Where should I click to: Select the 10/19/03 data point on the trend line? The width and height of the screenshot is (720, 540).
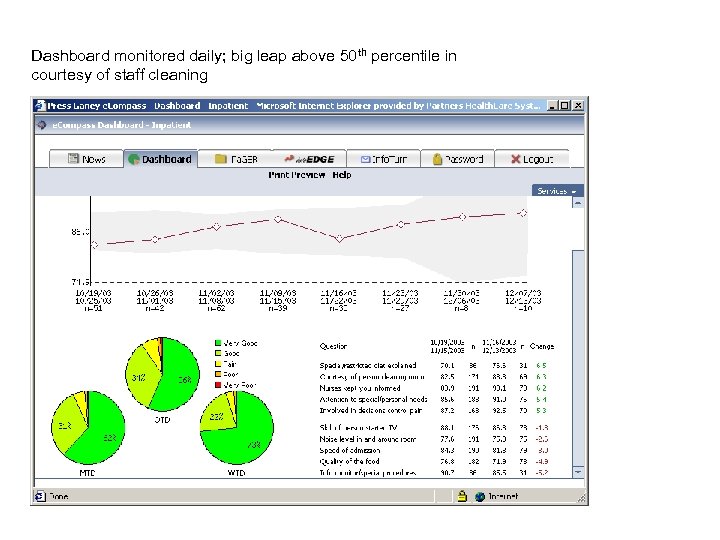(x=94, y=245)
